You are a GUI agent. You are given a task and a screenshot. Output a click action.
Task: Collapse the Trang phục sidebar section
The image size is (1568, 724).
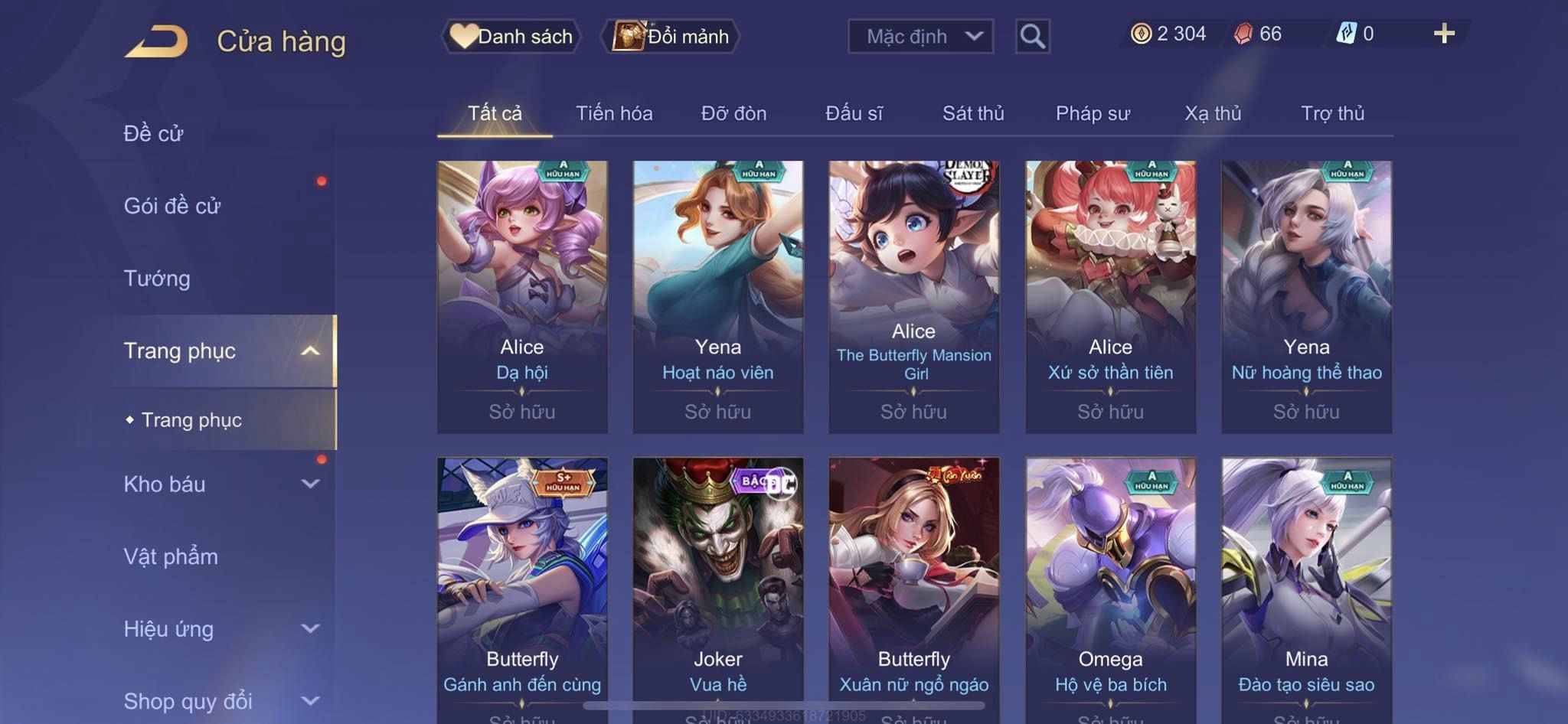[310, 351]
